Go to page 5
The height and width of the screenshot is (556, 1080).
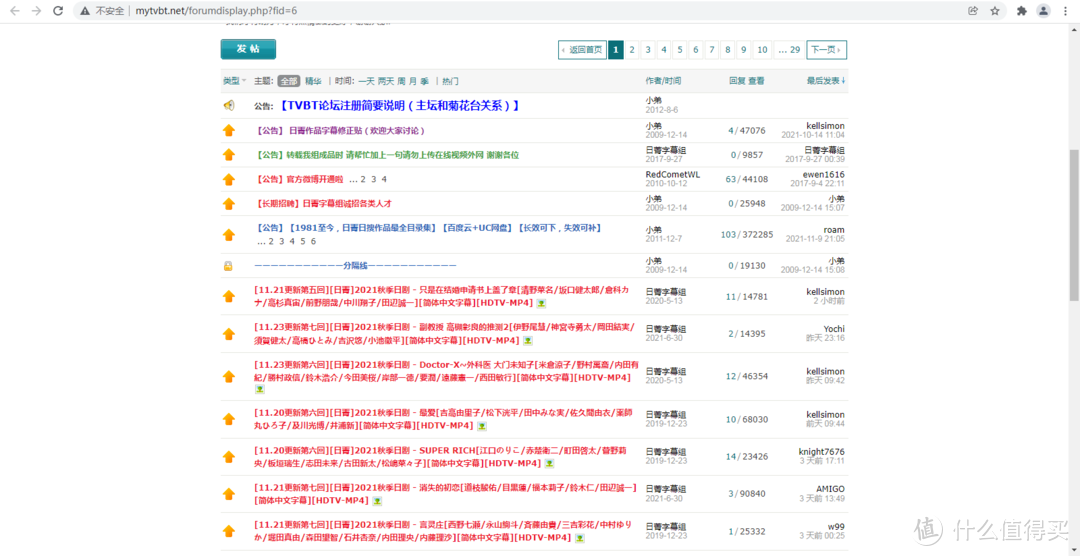tap(680, 50)
